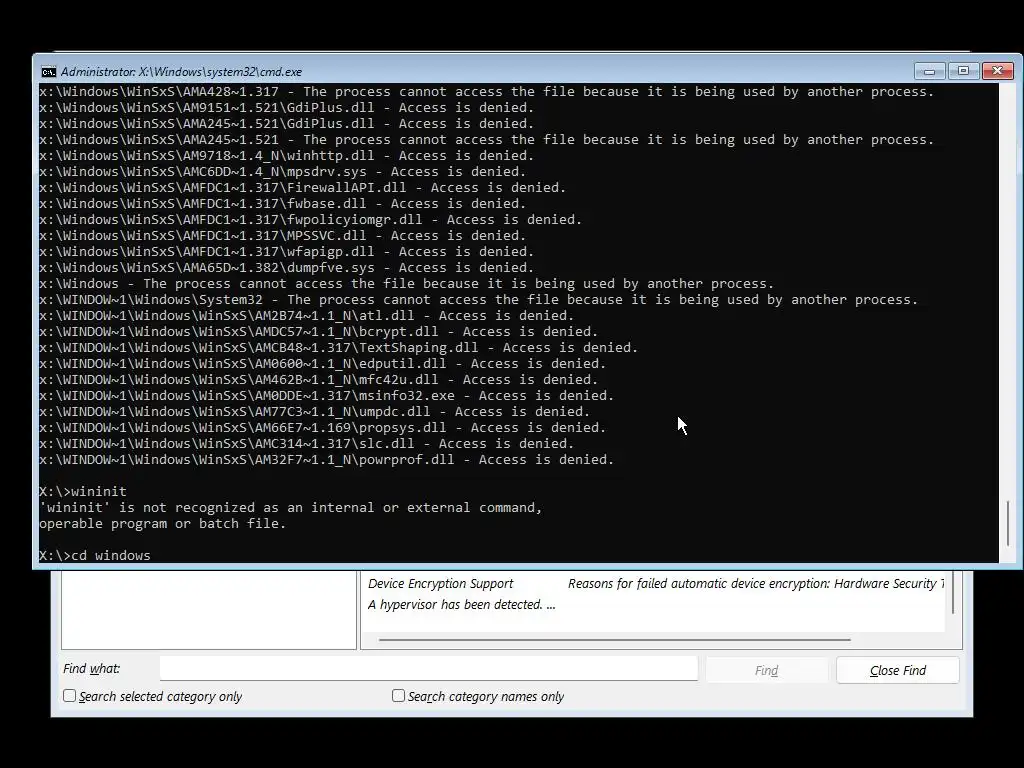Click the line containing powrprof.dll

pos(327,459)
